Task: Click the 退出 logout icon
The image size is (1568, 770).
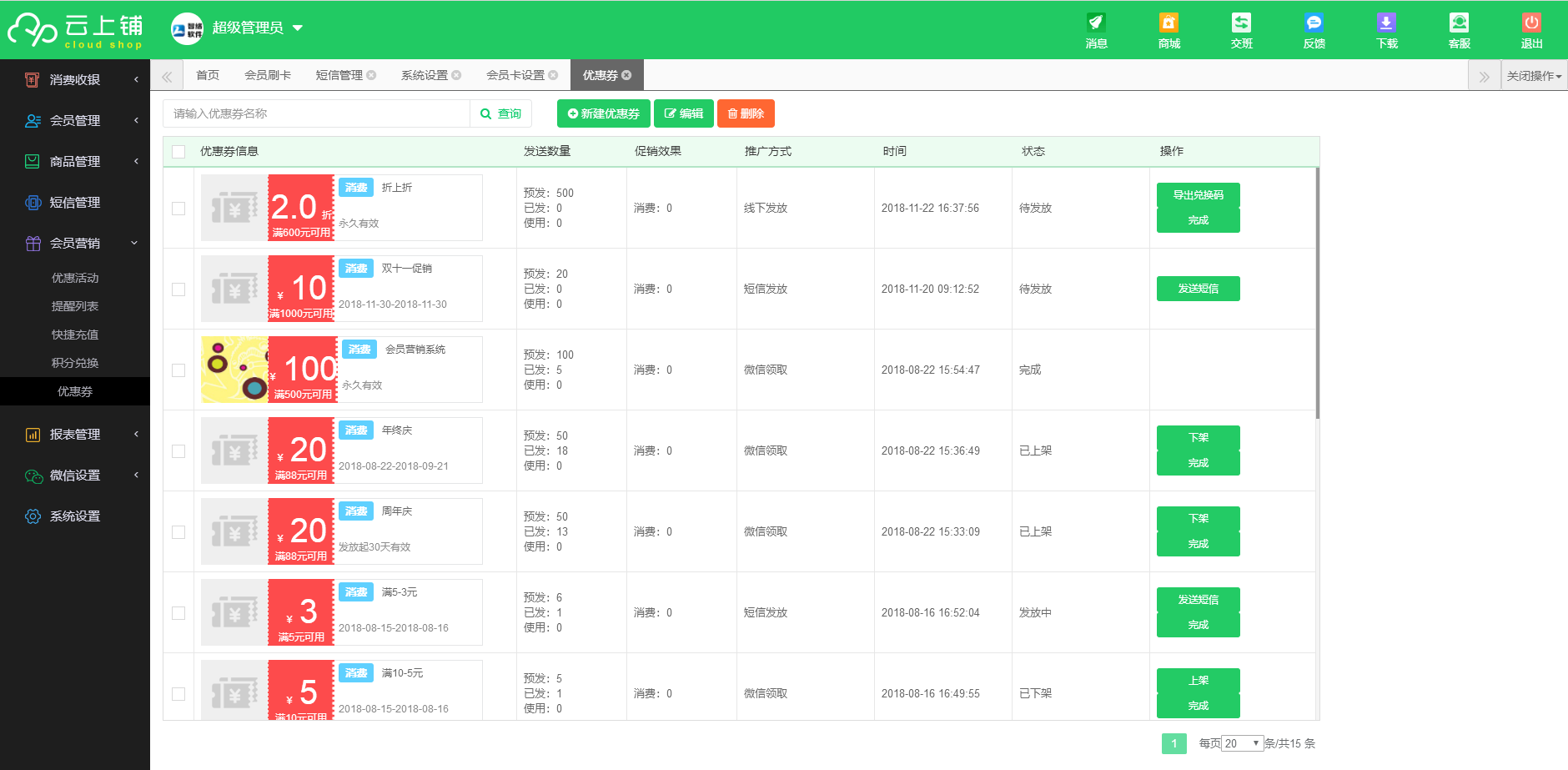Action: click(1531, 23)
